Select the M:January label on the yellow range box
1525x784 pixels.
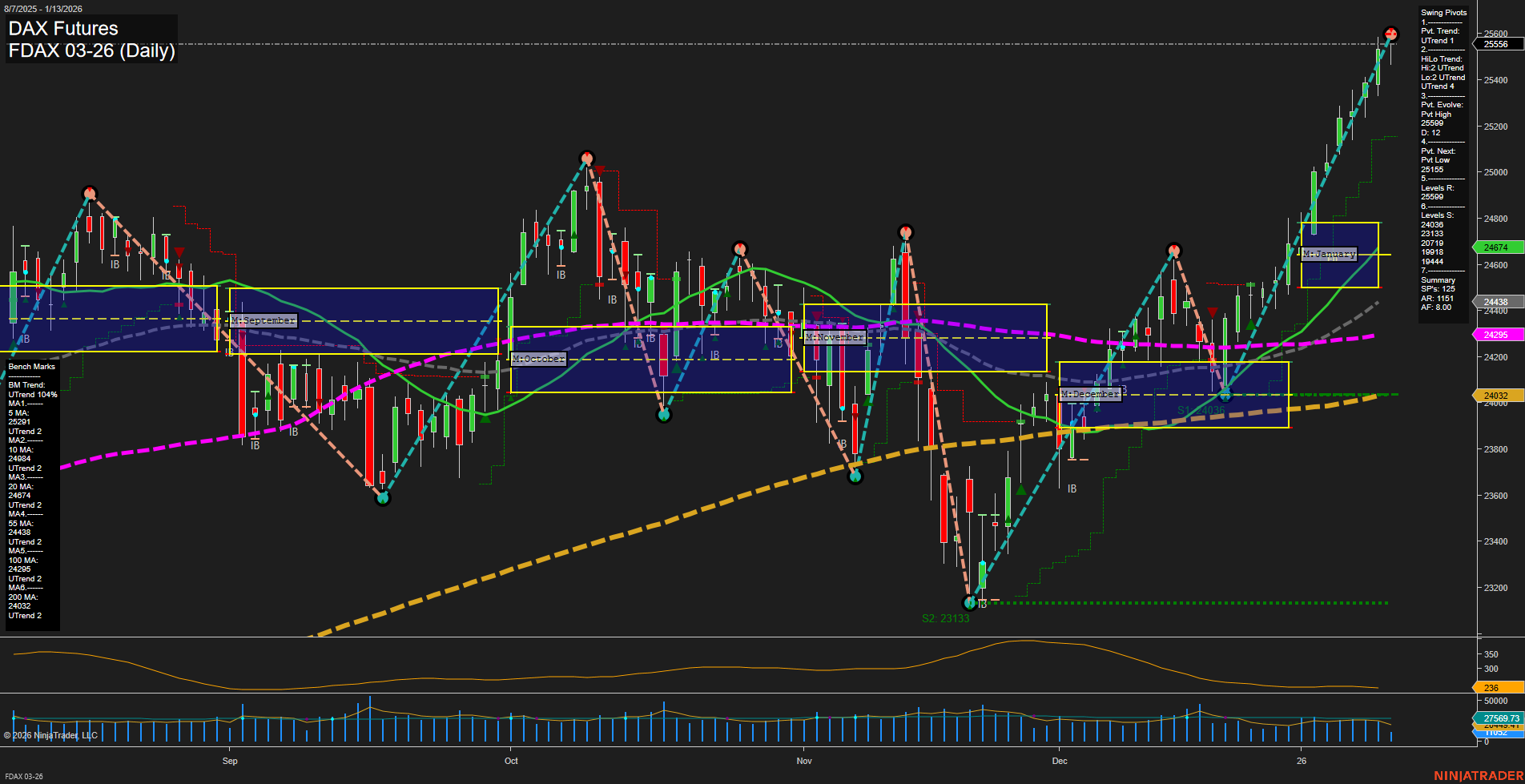coord(1329,254)
